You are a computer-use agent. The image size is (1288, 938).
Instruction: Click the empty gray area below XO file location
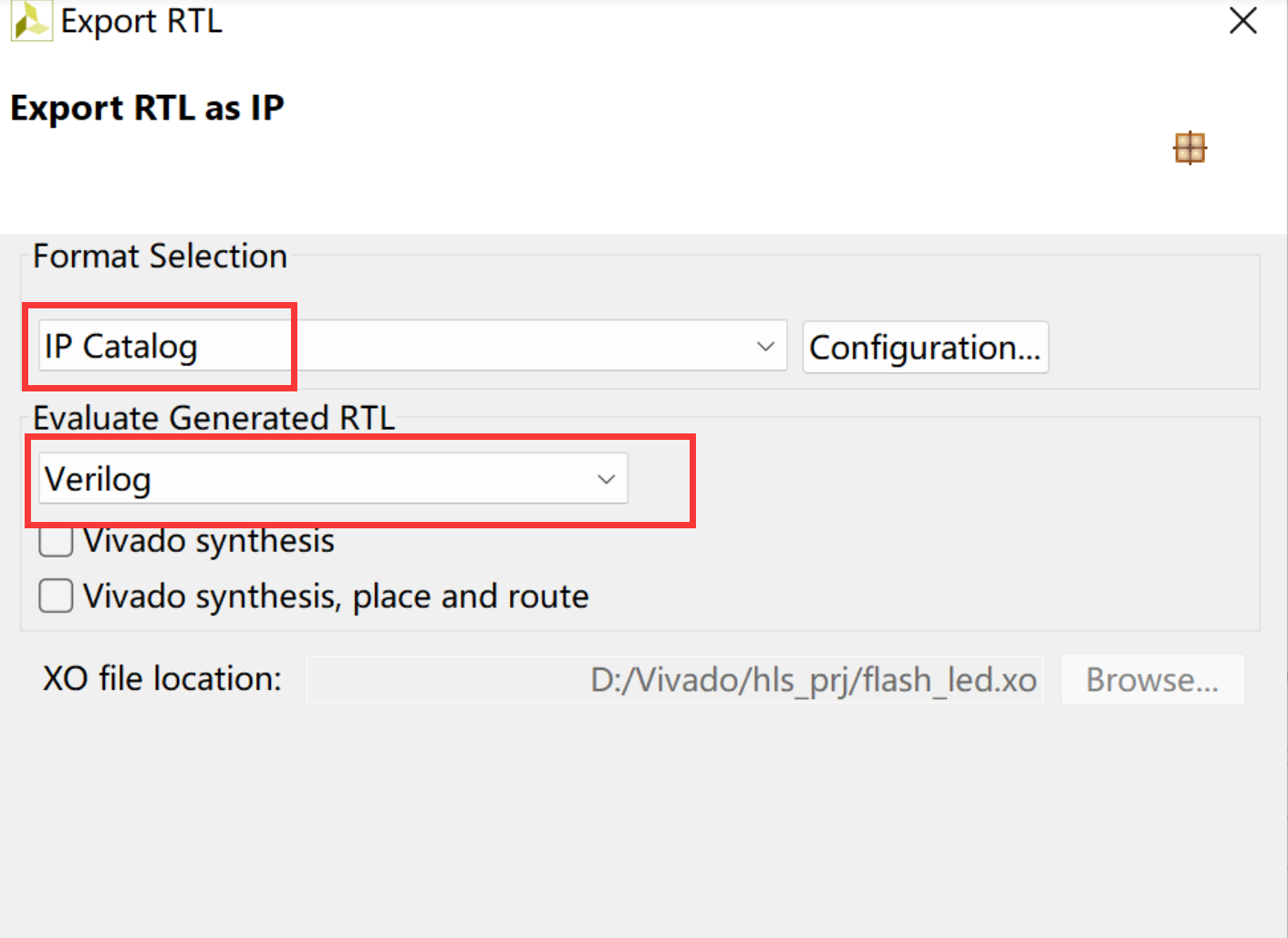[643, 821]
